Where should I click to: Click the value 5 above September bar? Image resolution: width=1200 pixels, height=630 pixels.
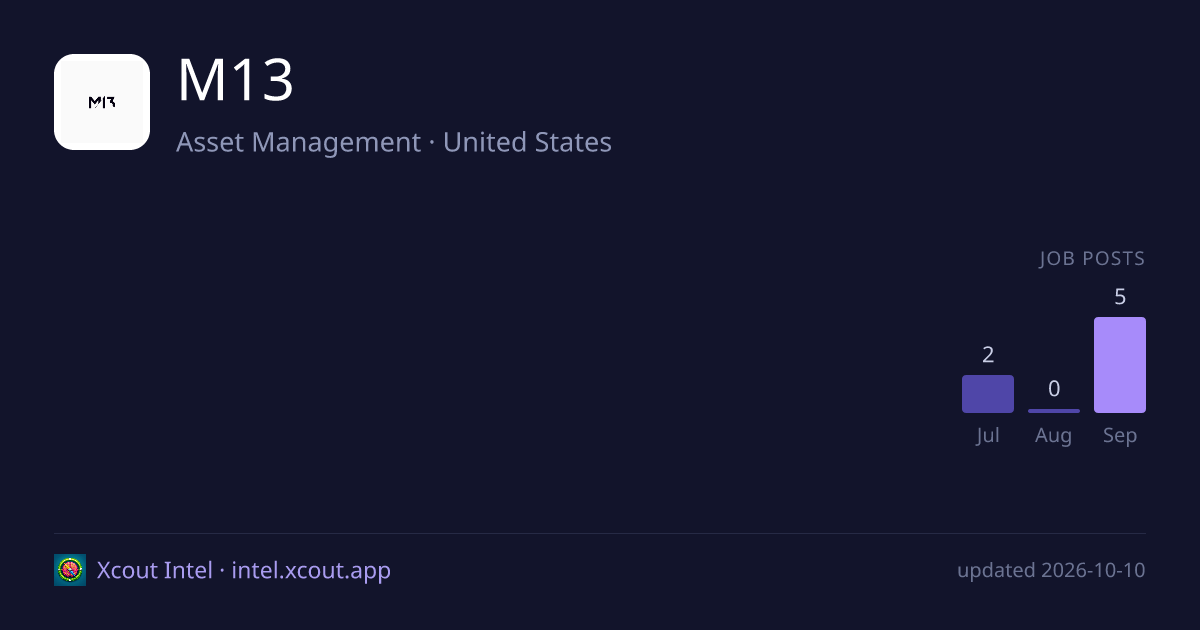[1120, 297]
